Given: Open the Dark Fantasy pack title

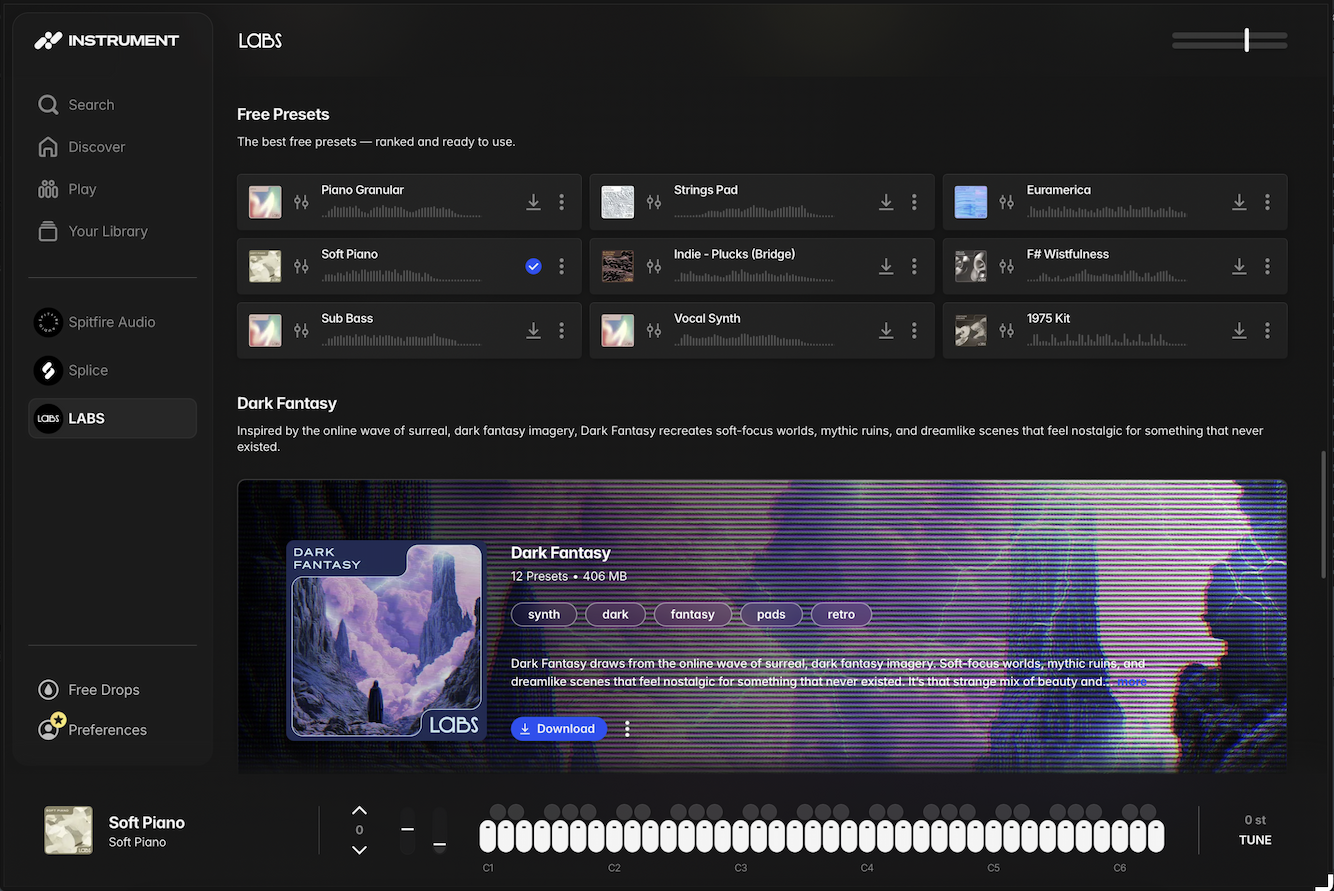Looking at the screenshot, I should (561, 553).
